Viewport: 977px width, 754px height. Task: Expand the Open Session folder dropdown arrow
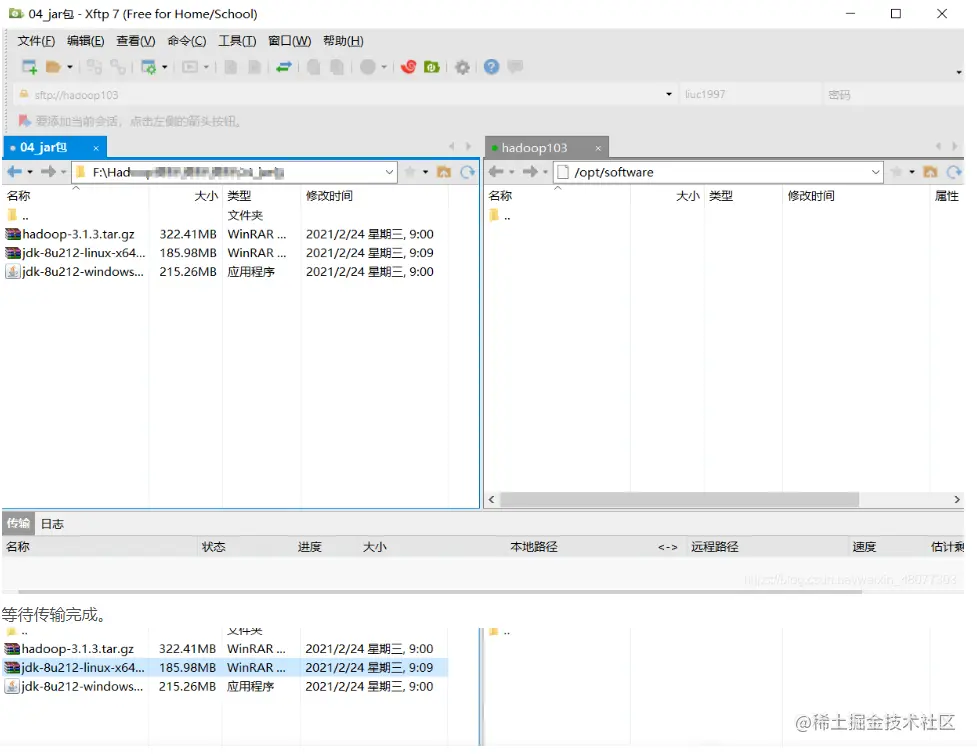pyautogui.click(x=70, y=67)
